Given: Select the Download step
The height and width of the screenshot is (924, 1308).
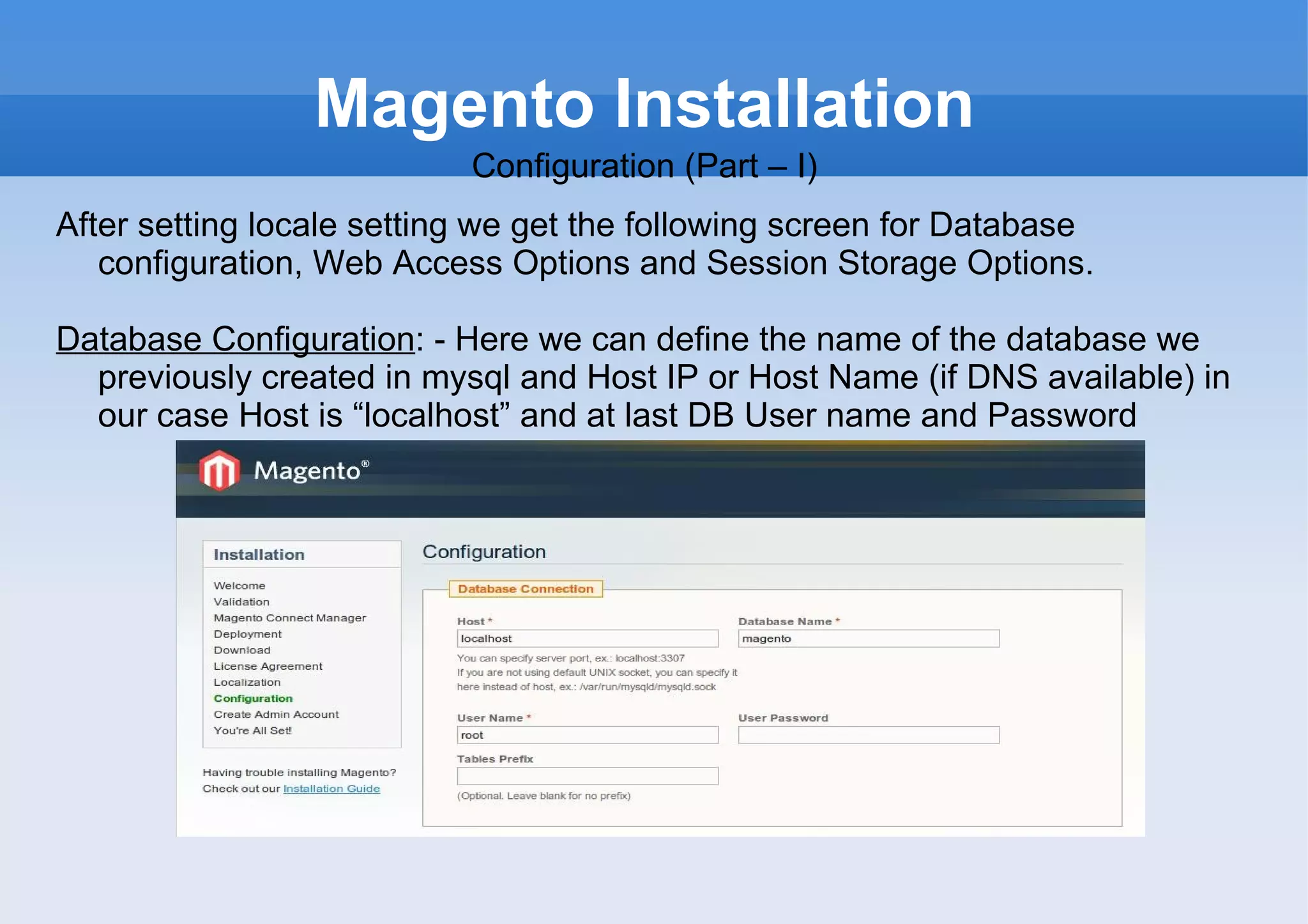Looking at the screenshot, I should [x=242, y=650].
